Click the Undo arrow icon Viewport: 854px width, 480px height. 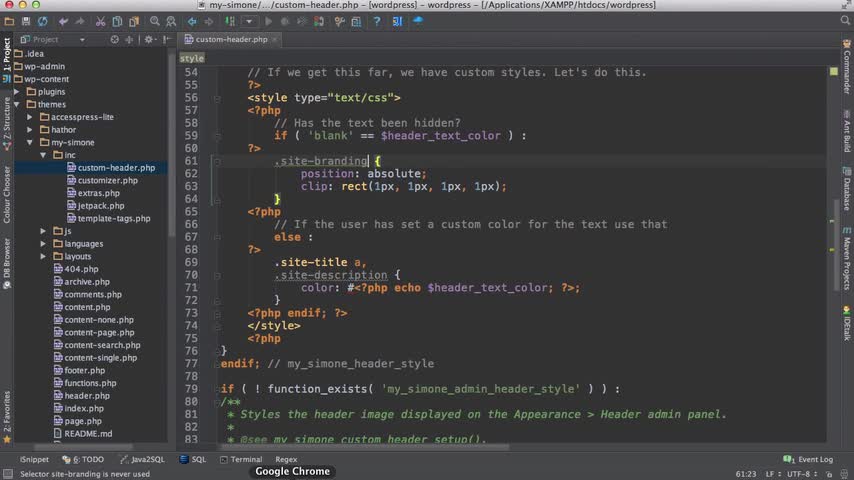click(x=64, y=21)
